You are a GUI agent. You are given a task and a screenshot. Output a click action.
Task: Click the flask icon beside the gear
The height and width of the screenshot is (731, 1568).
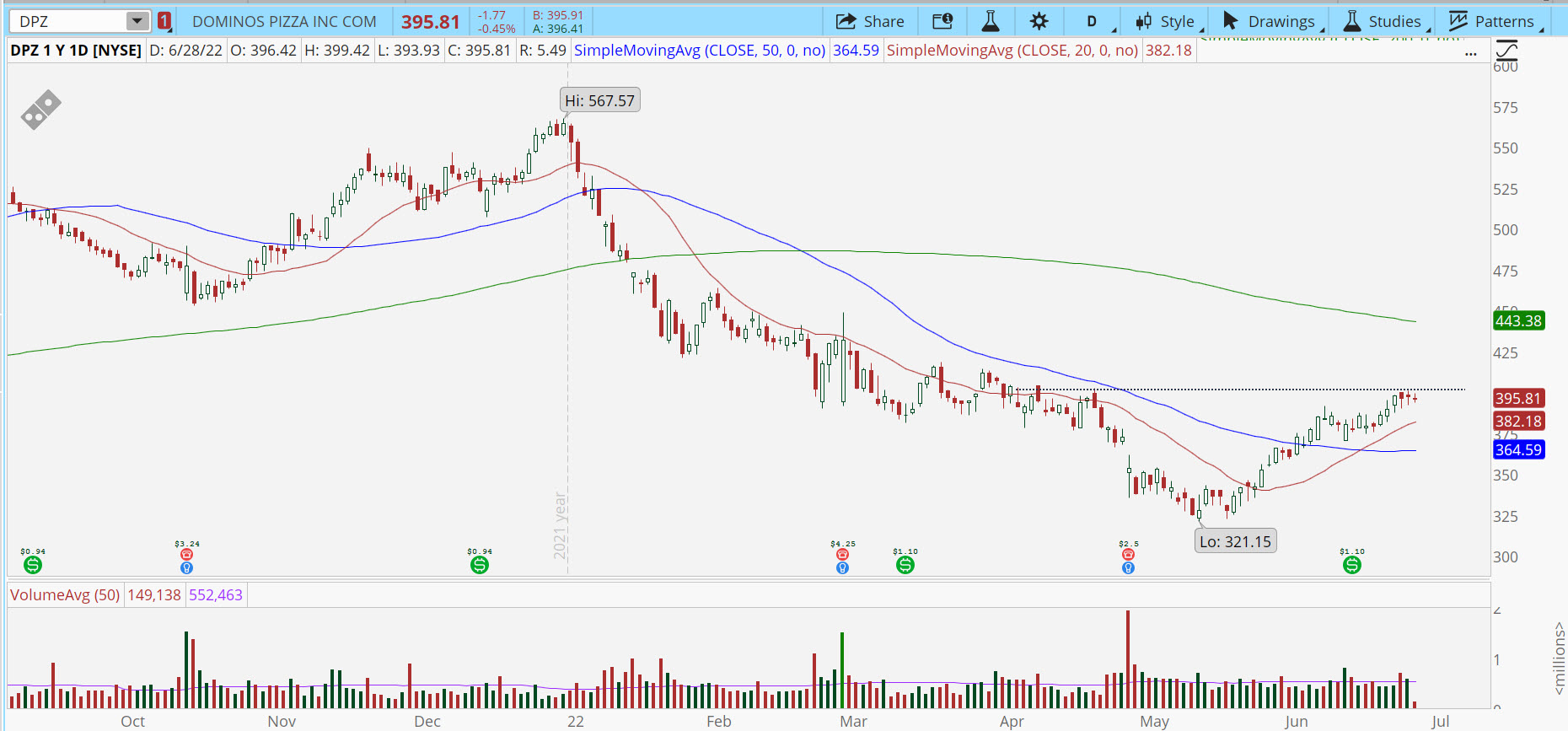(991, 21)
